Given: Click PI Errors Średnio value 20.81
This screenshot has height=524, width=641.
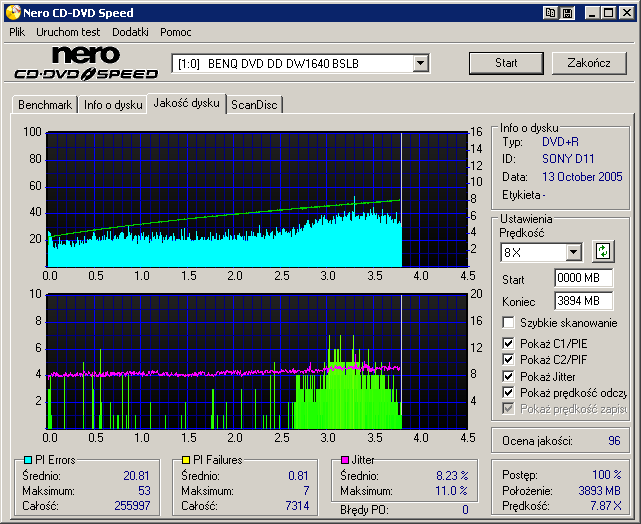Looking at the screenshot, I should (136, 476).
